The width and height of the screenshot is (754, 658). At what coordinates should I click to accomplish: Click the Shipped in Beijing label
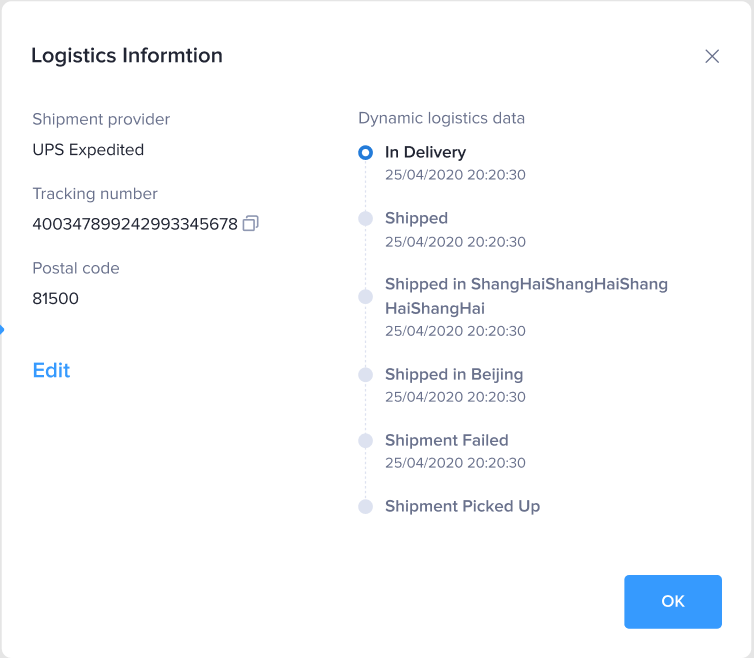(x=454, y=374)
